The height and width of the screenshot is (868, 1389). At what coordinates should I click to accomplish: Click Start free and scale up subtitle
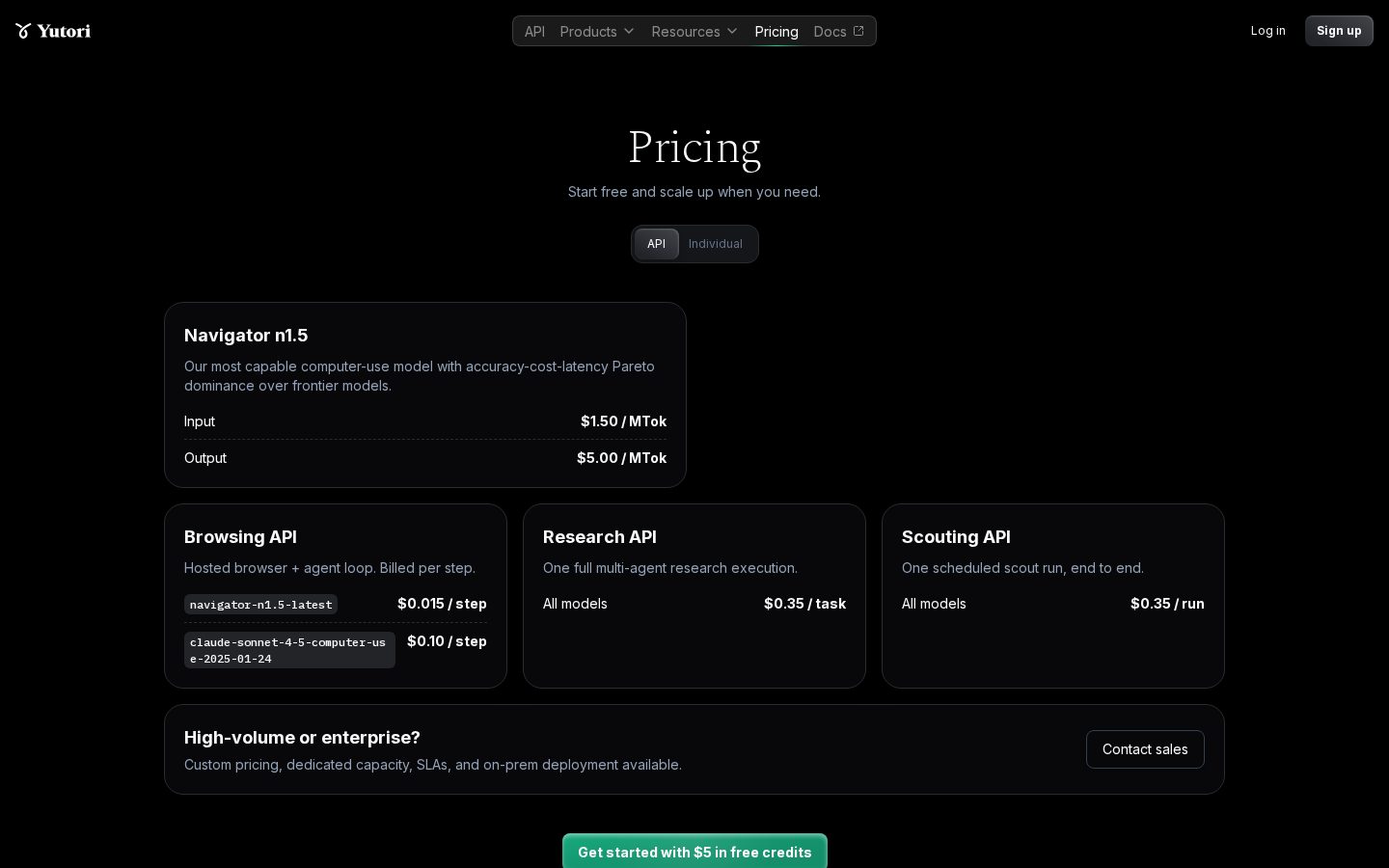694,192
